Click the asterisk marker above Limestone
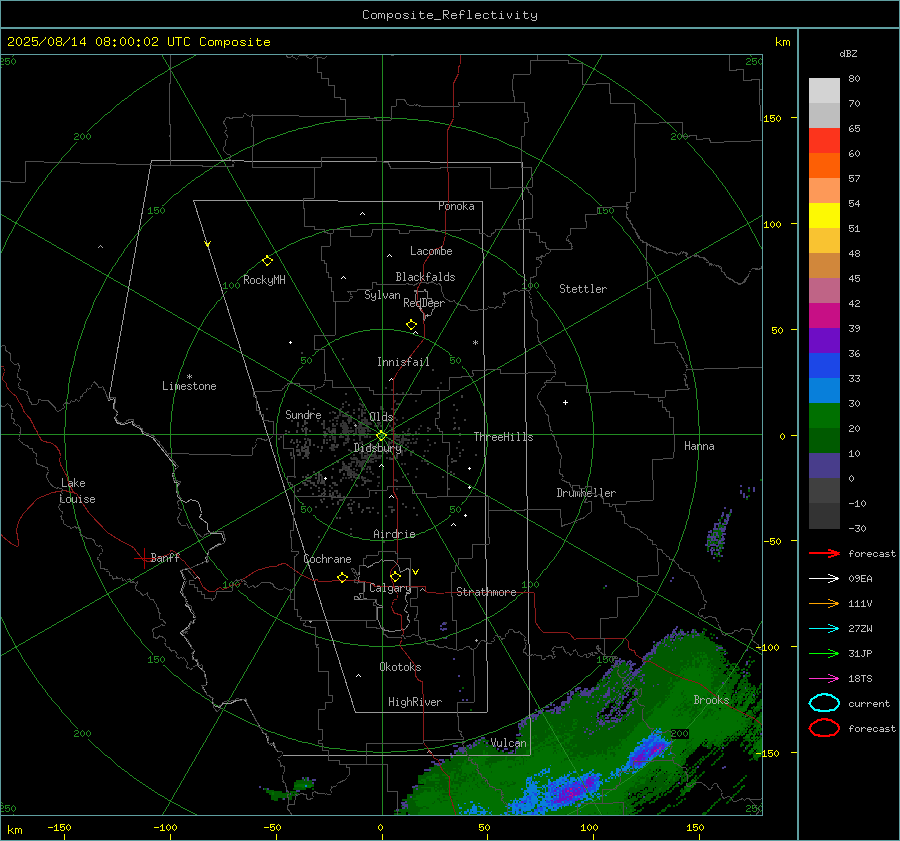This screenshot has height=841, width=900. pos(189,377)
